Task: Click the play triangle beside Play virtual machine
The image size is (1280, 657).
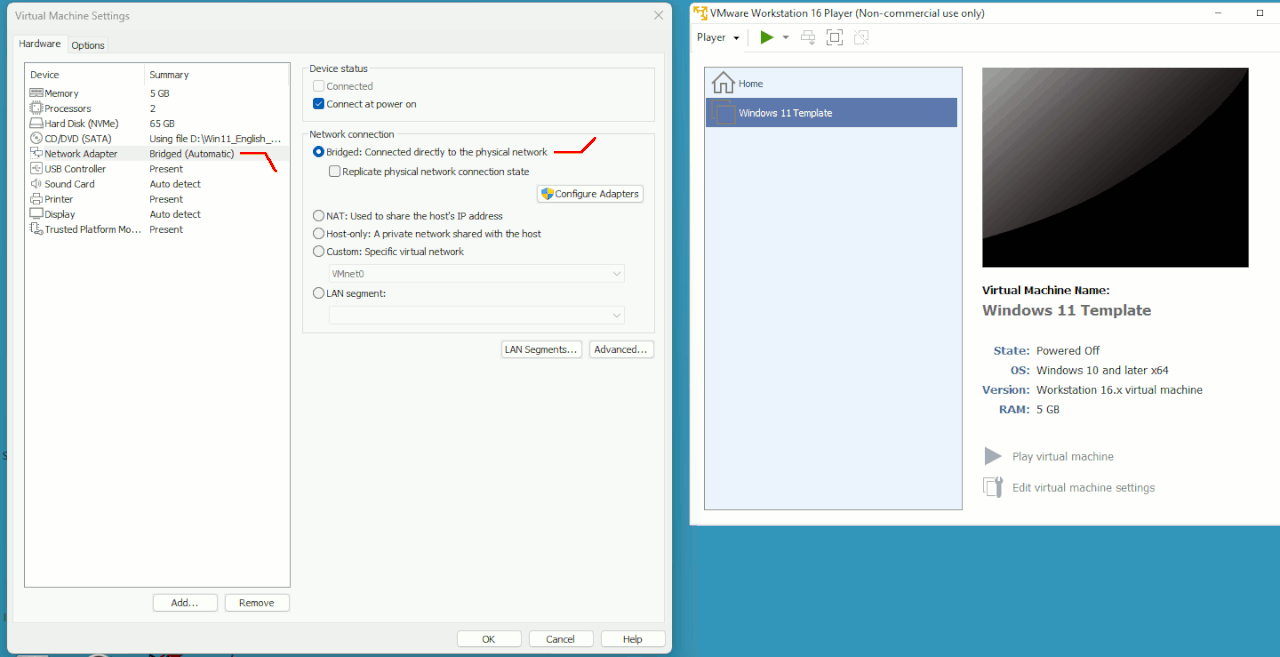Action: (x=993, y=456)
